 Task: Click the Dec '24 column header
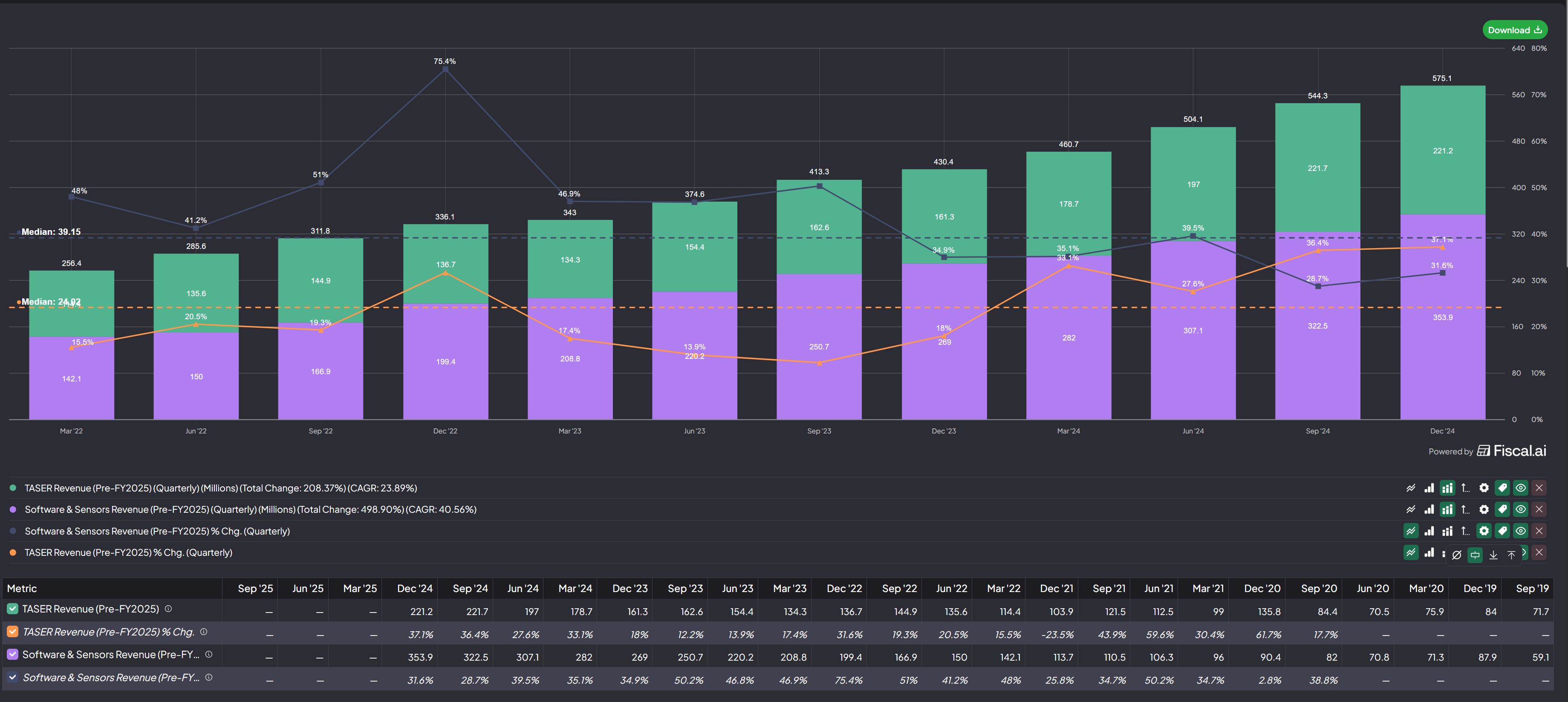(415, 588)
